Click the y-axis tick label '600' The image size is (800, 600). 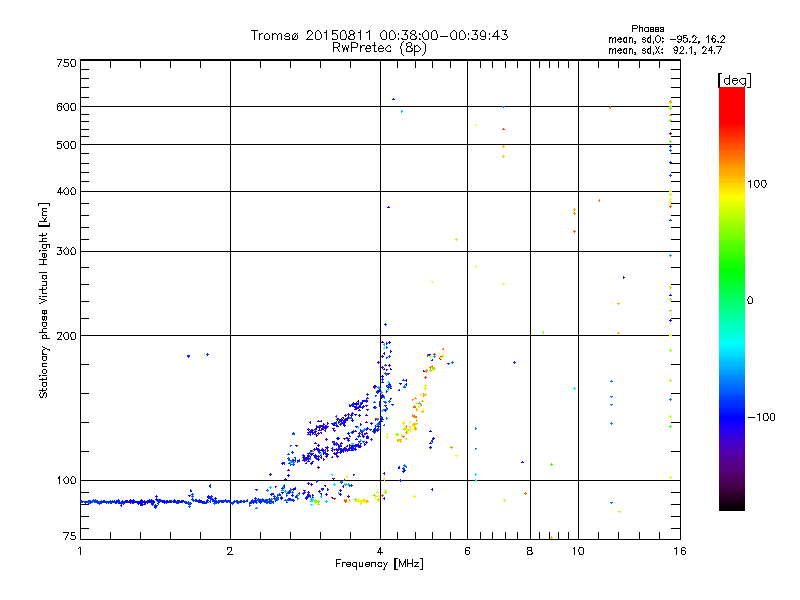click(67, 107)
